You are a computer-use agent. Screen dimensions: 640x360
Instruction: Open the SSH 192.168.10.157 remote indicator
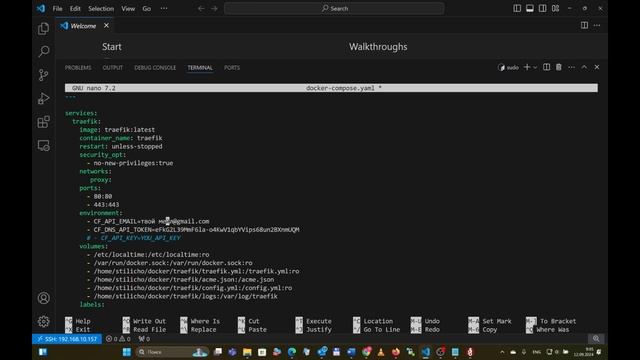(67, 339)
